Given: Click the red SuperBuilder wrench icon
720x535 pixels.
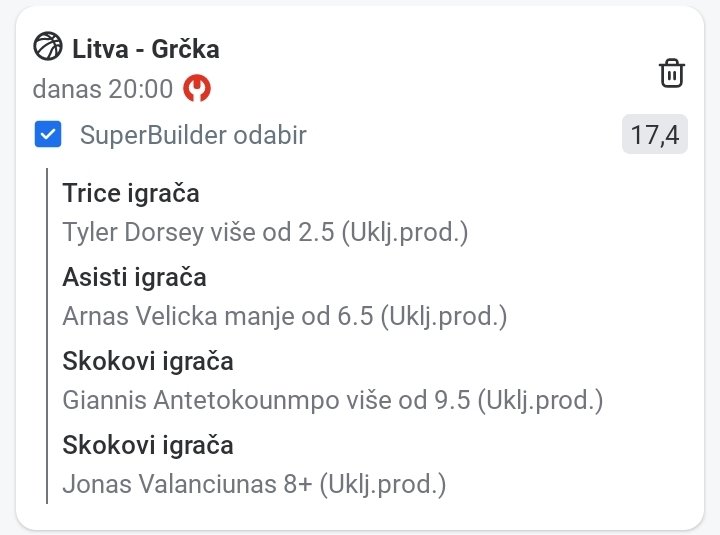Looking at the screenshot, I should pyautogui.click(x=197, y=89).
